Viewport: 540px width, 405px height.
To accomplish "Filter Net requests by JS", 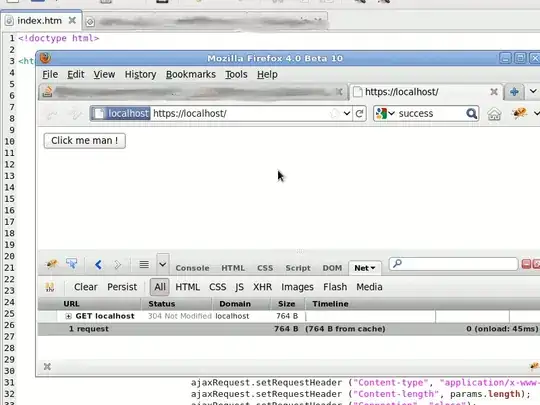I will pos(239,287).
